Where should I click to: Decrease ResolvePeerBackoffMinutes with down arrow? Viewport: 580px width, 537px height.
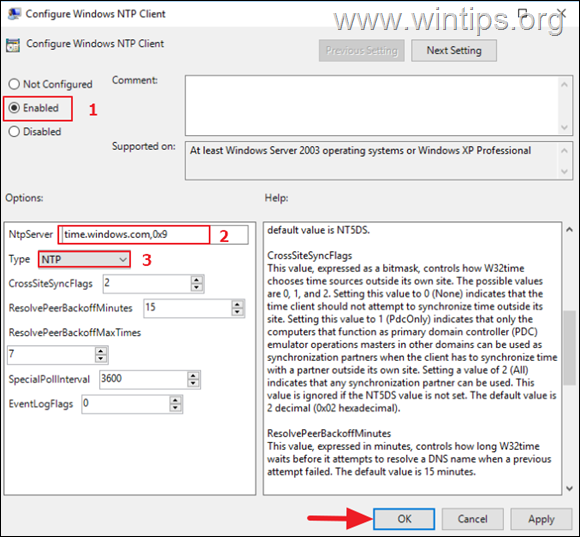click(x=237, y=312)
